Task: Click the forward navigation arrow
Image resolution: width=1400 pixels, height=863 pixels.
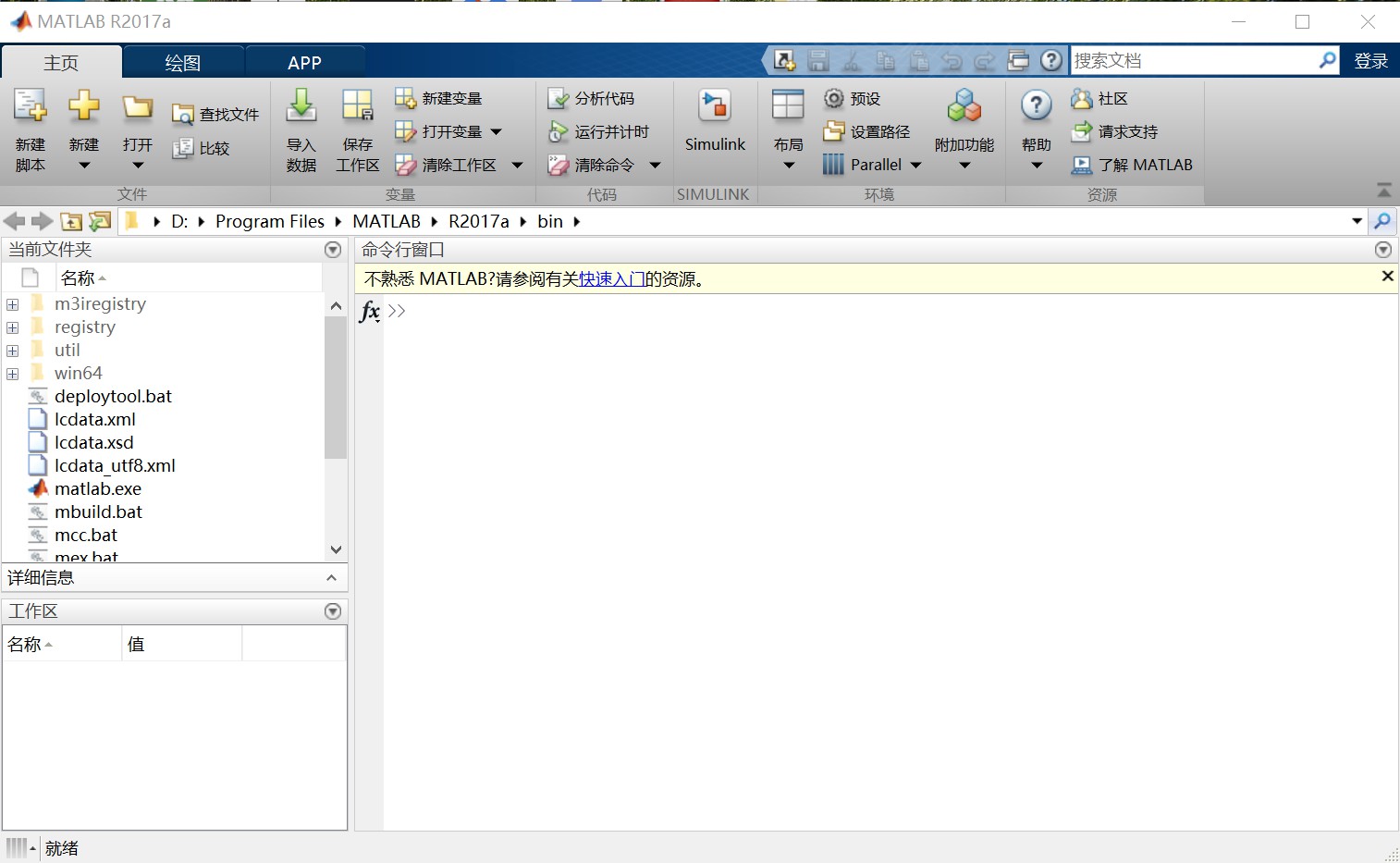Action: click(x=42, y=221)
